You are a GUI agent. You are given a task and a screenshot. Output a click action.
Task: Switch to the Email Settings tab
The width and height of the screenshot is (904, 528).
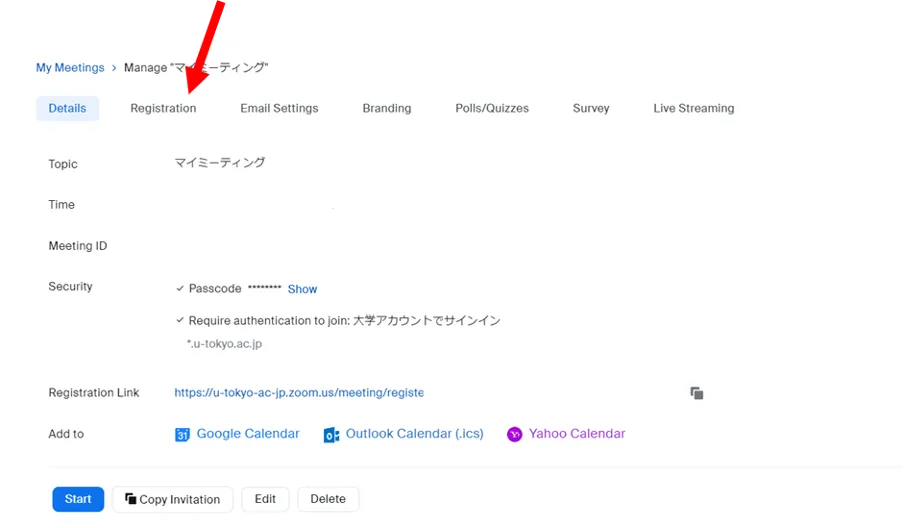point(279,108)
